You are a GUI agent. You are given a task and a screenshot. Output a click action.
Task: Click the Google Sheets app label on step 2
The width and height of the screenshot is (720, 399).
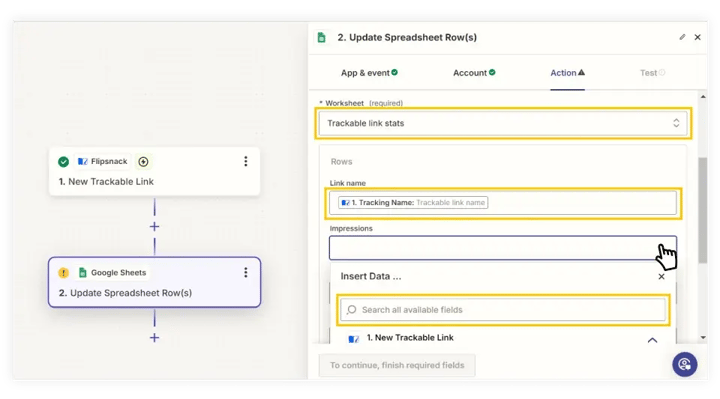pos(112,273)
